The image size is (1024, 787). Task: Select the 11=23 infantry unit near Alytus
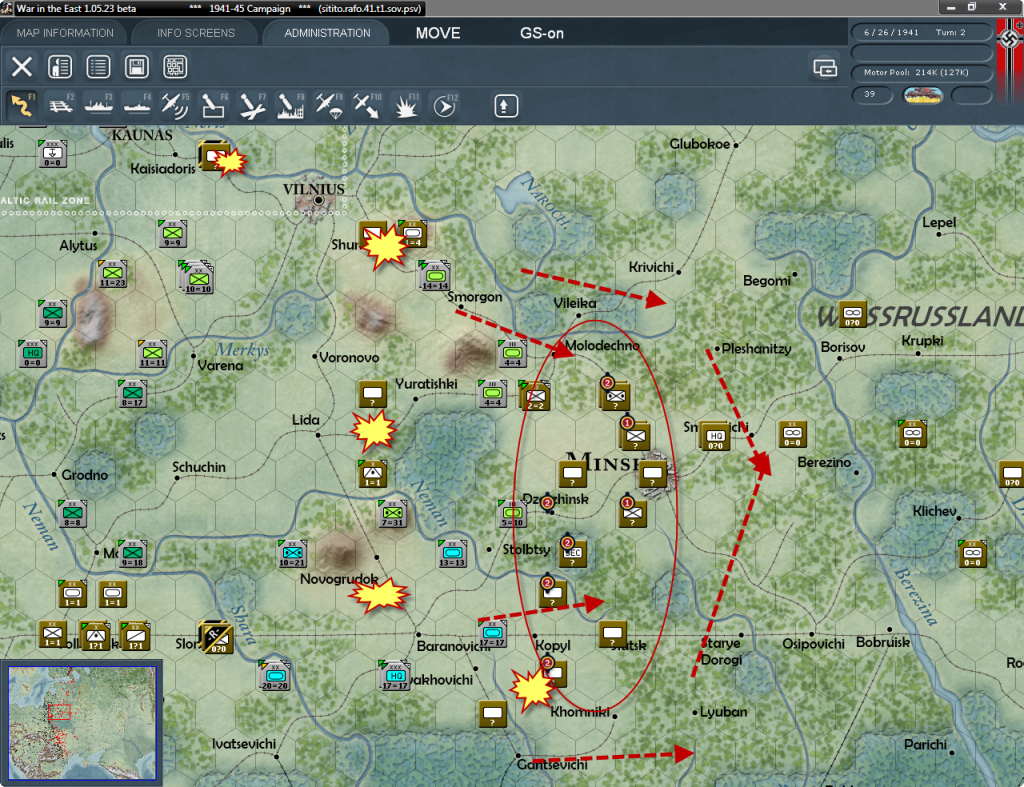(113, 274)
